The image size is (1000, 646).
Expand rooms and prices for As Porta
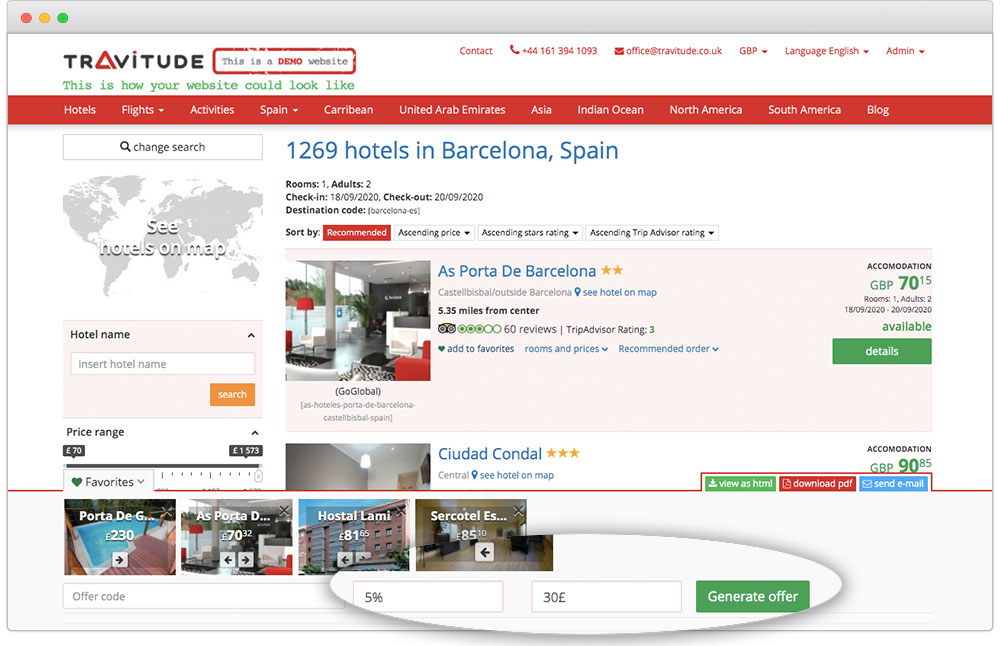coord(565,349)
